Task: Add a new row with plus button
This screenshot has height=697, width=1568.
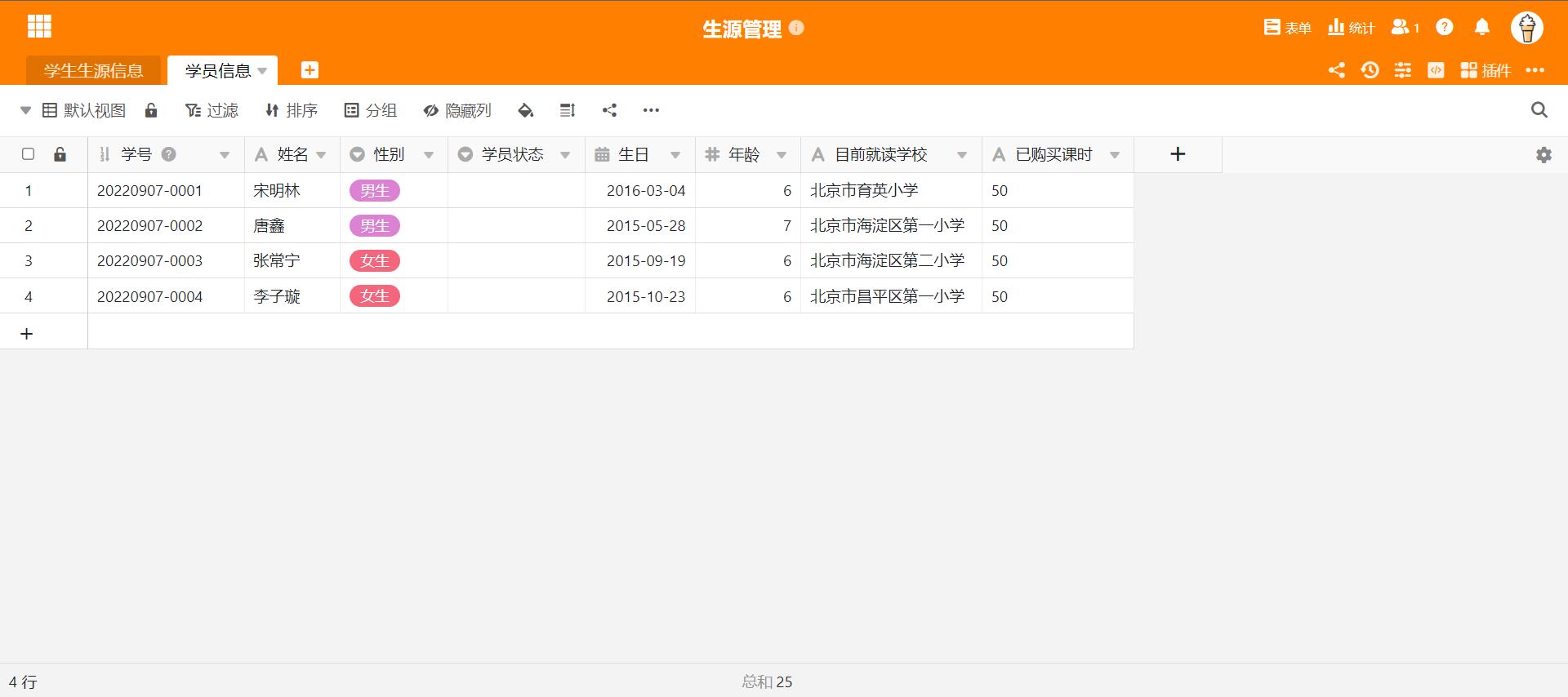Action: (x=27, y=334)
